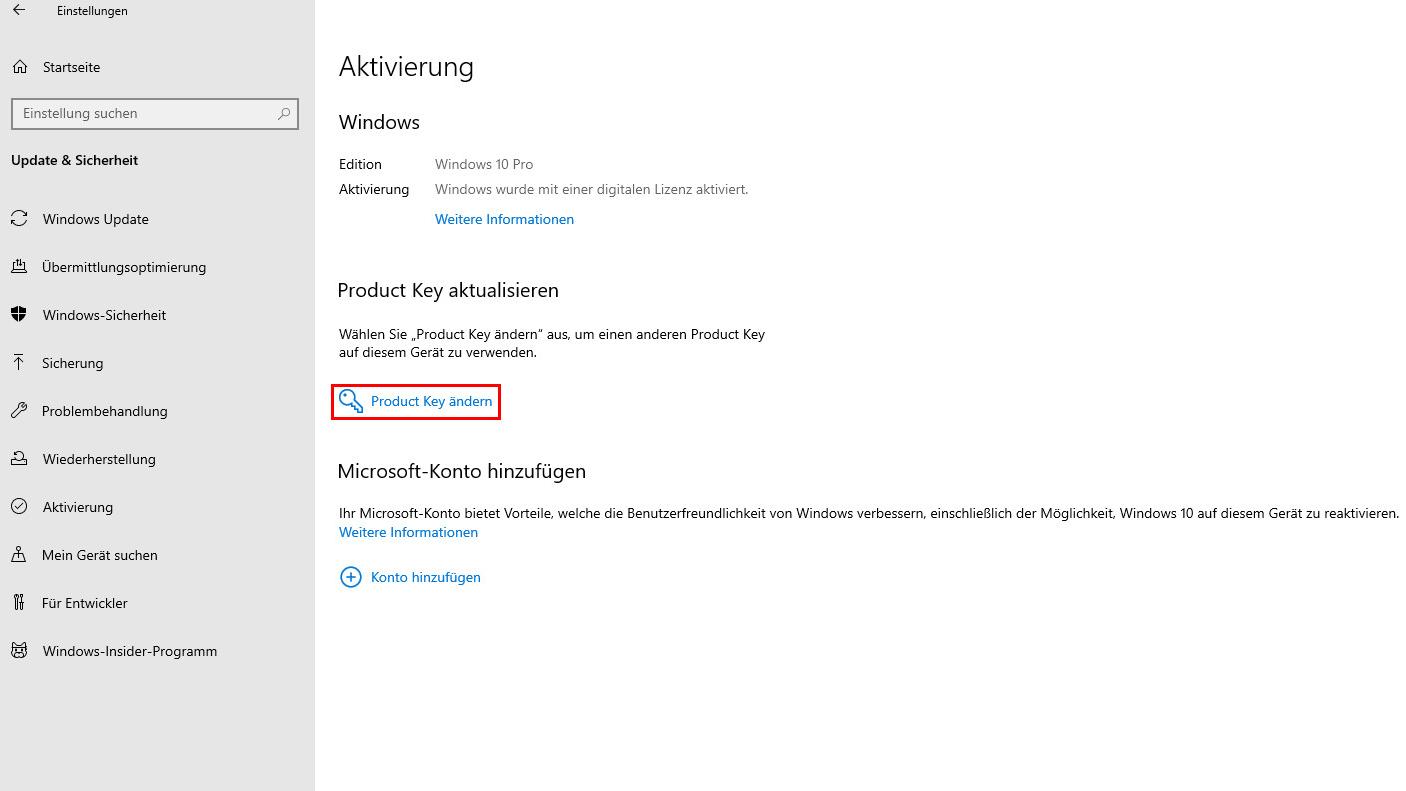This screenshot has width=1406, height=791.
Task: Go to Windows-Insider-Programm
Action: 129,651
